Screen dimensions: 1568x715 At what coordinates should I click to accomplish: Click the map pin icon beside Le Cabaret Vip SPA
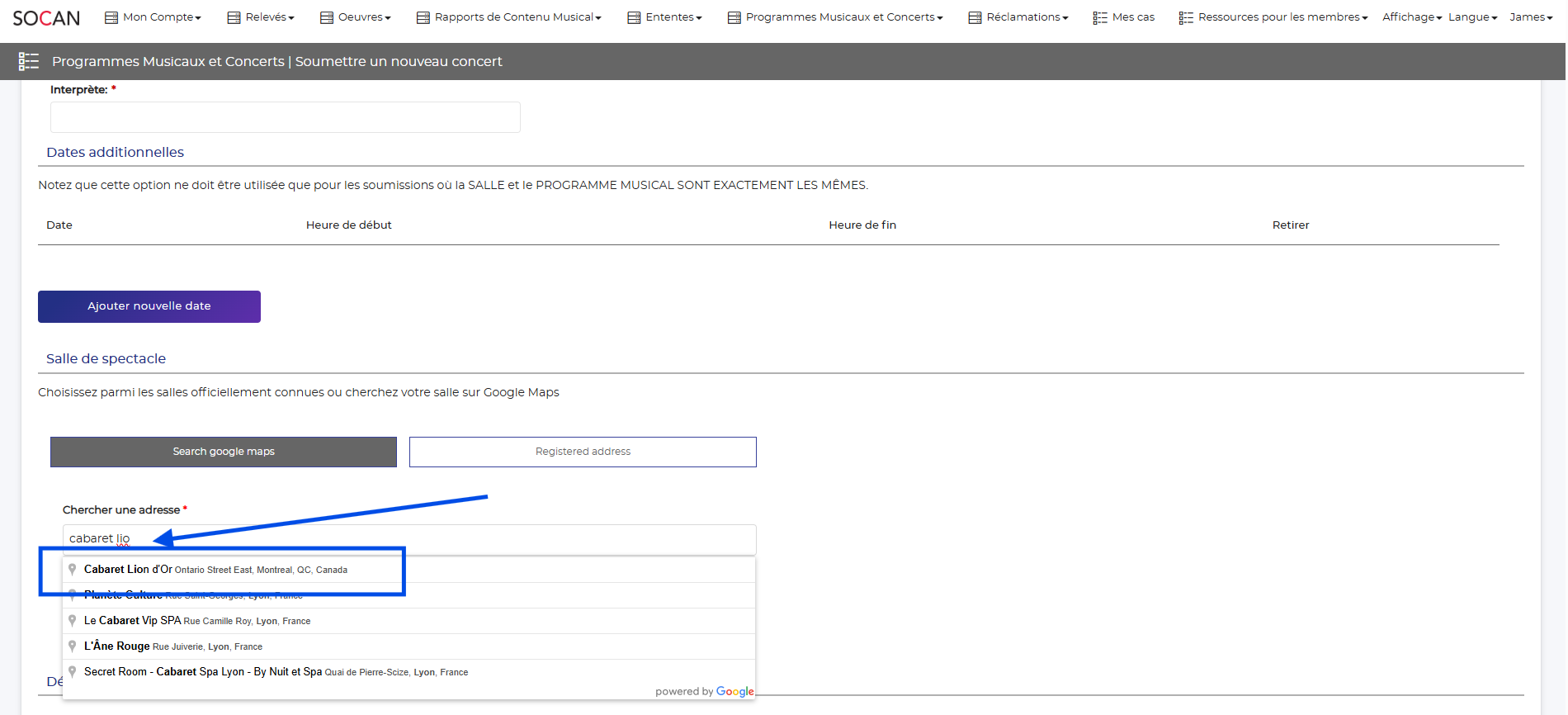[x=73, y=621]
